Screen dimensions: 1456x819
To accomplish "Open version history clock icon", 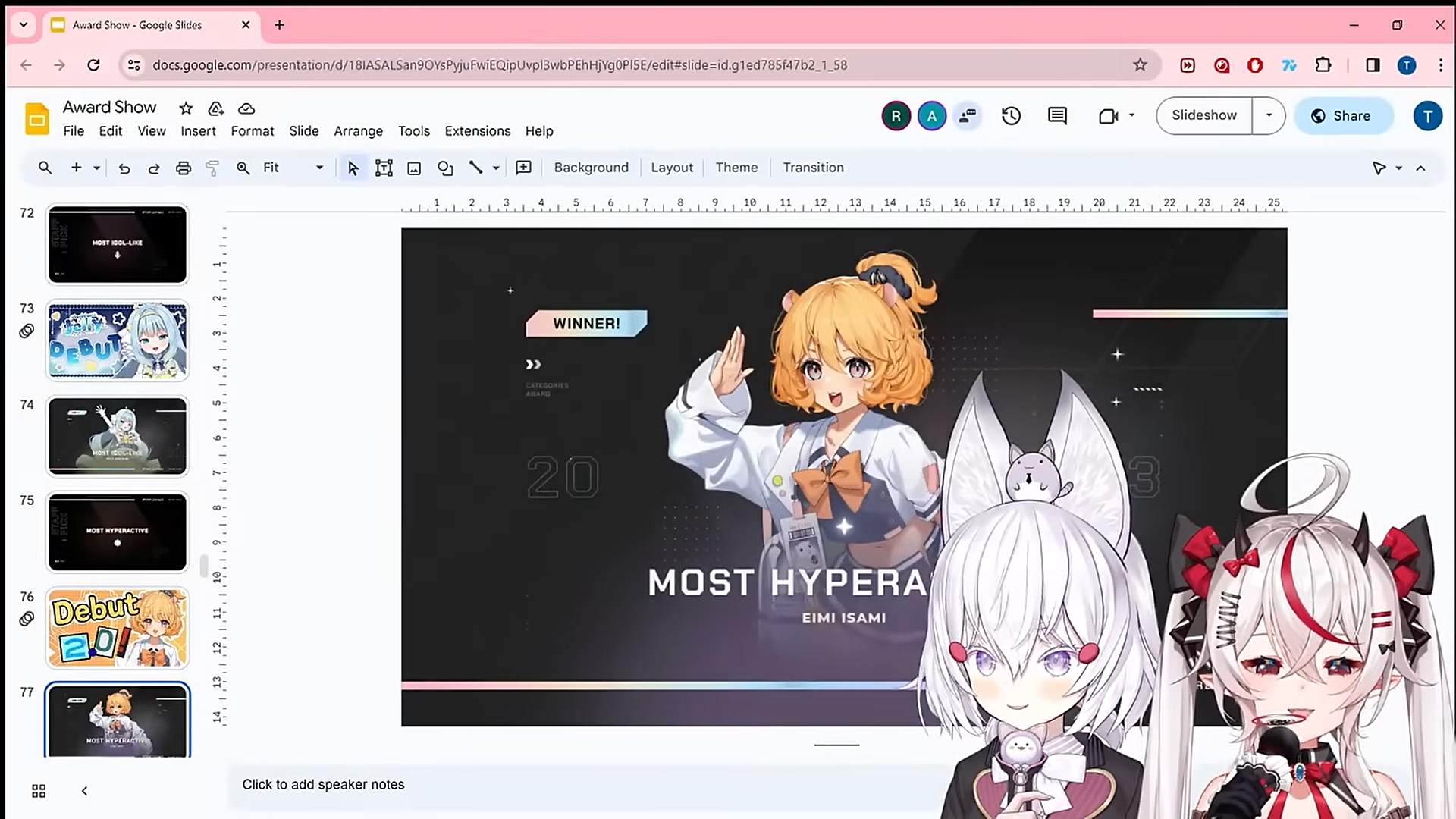I will coord(1011,116).
